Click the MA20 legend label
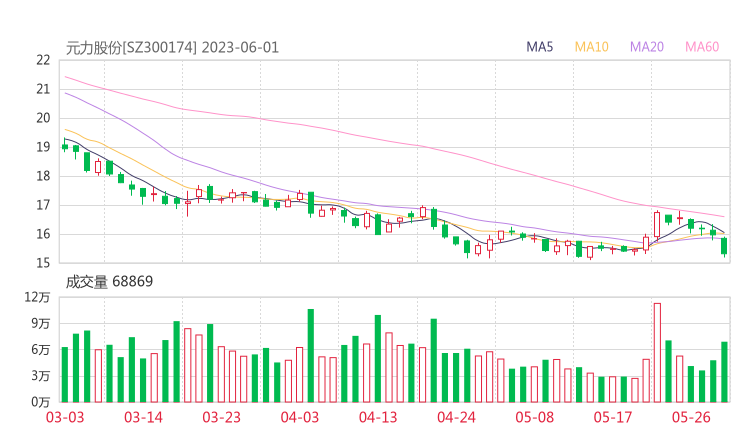740x440 pixels. point(647,47)
